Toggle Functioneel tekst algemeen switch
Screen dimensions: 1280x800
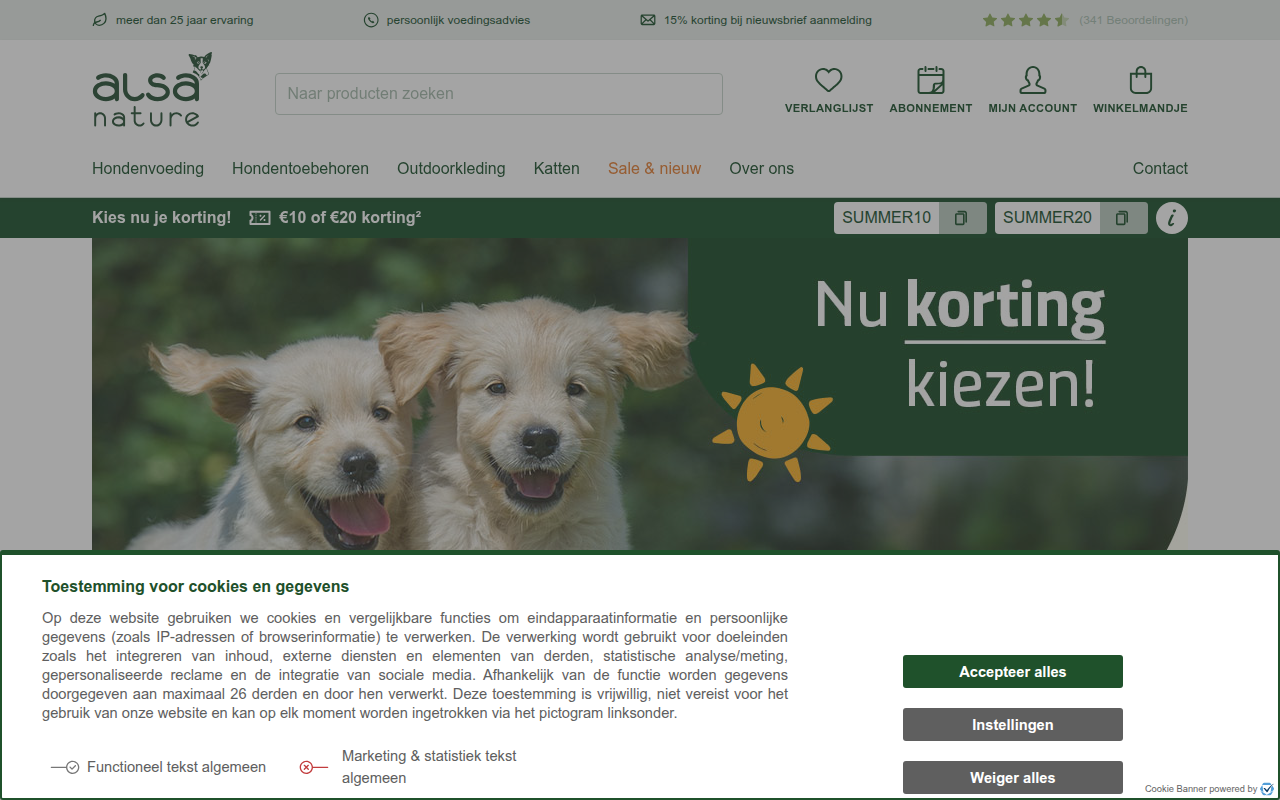pyautogui.click(x=65, y=767)
